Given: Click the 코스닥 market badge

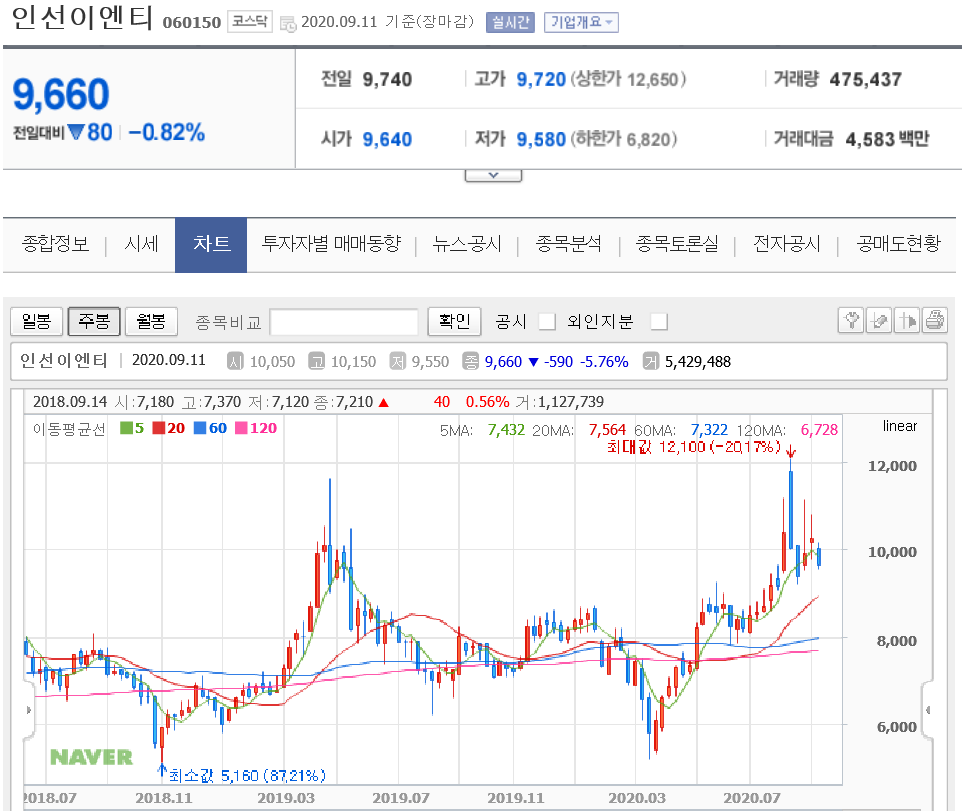Looking at the screenshot, I should point(250,21).
